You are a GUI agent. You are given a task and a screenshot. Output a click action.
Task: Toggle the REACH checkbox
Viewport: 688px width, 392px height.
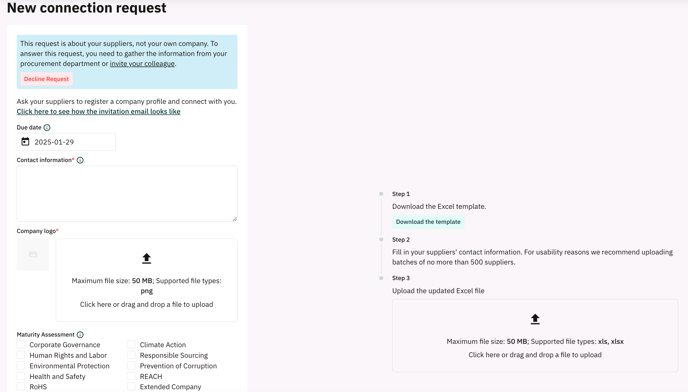tap(131, 376)
